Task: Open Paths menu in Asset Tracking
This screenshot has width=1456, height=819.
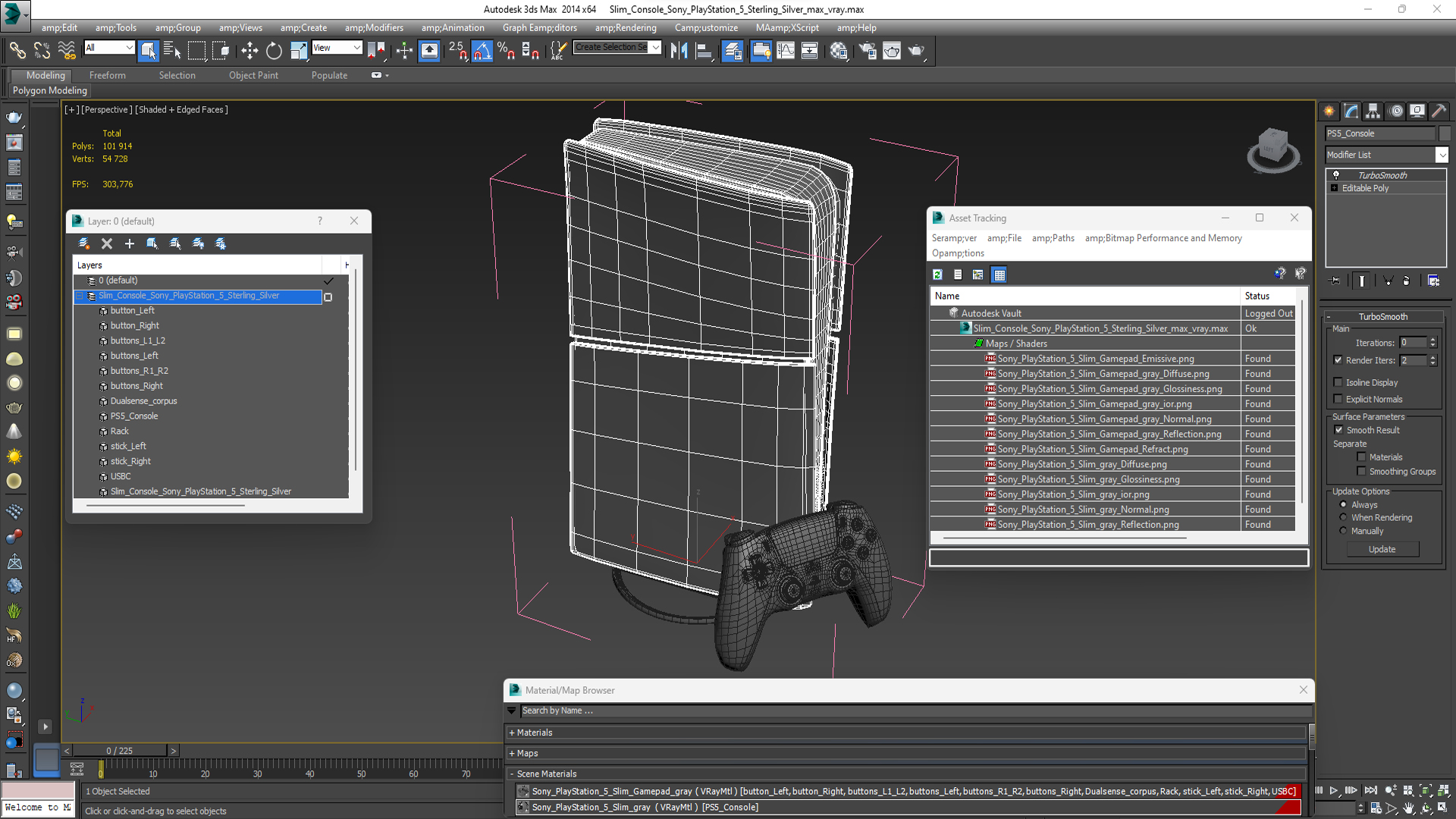Action: click(x=1053, y=238)
